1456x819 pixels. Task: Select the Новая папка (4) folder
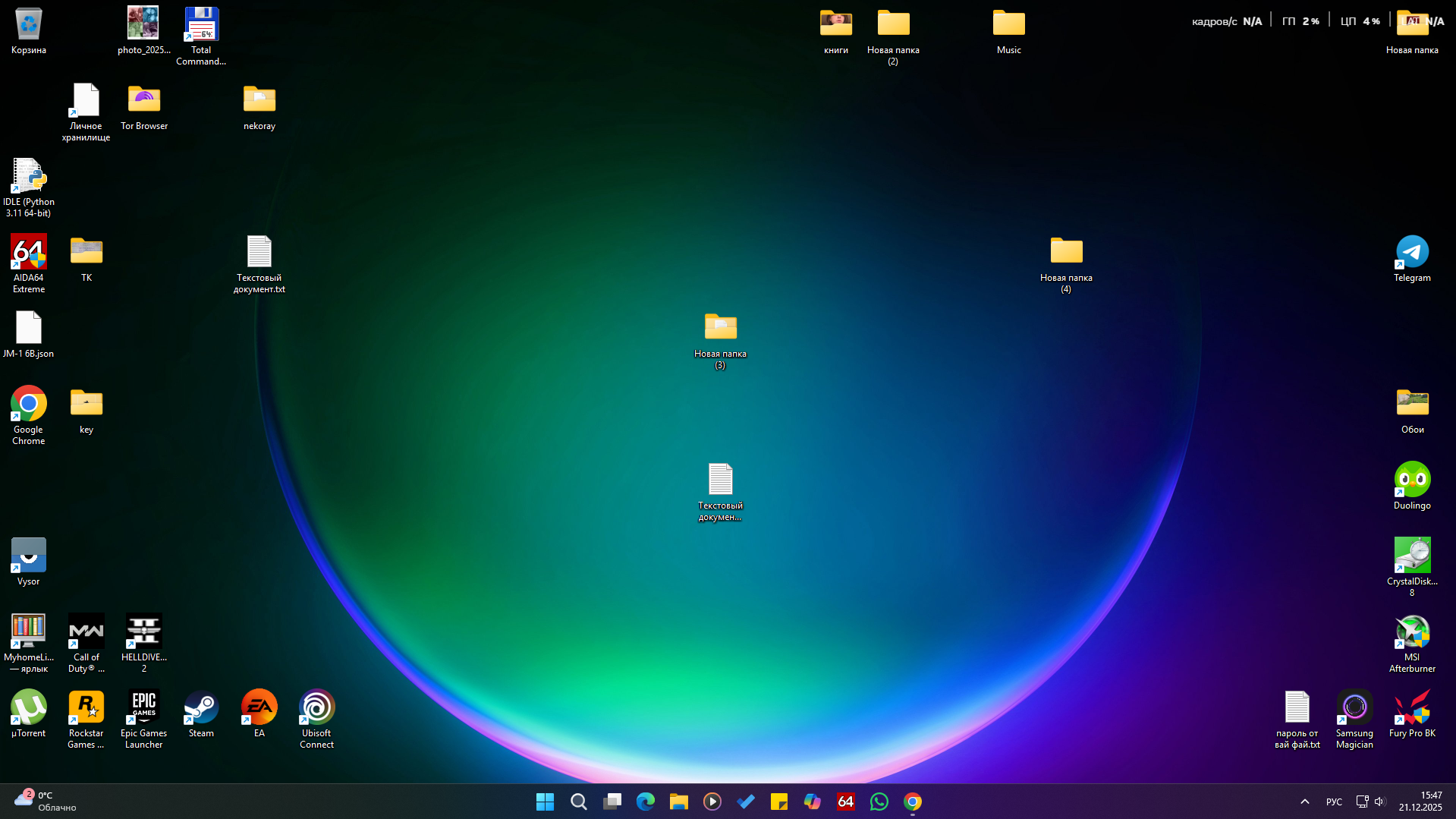(x=1066, y=264)
